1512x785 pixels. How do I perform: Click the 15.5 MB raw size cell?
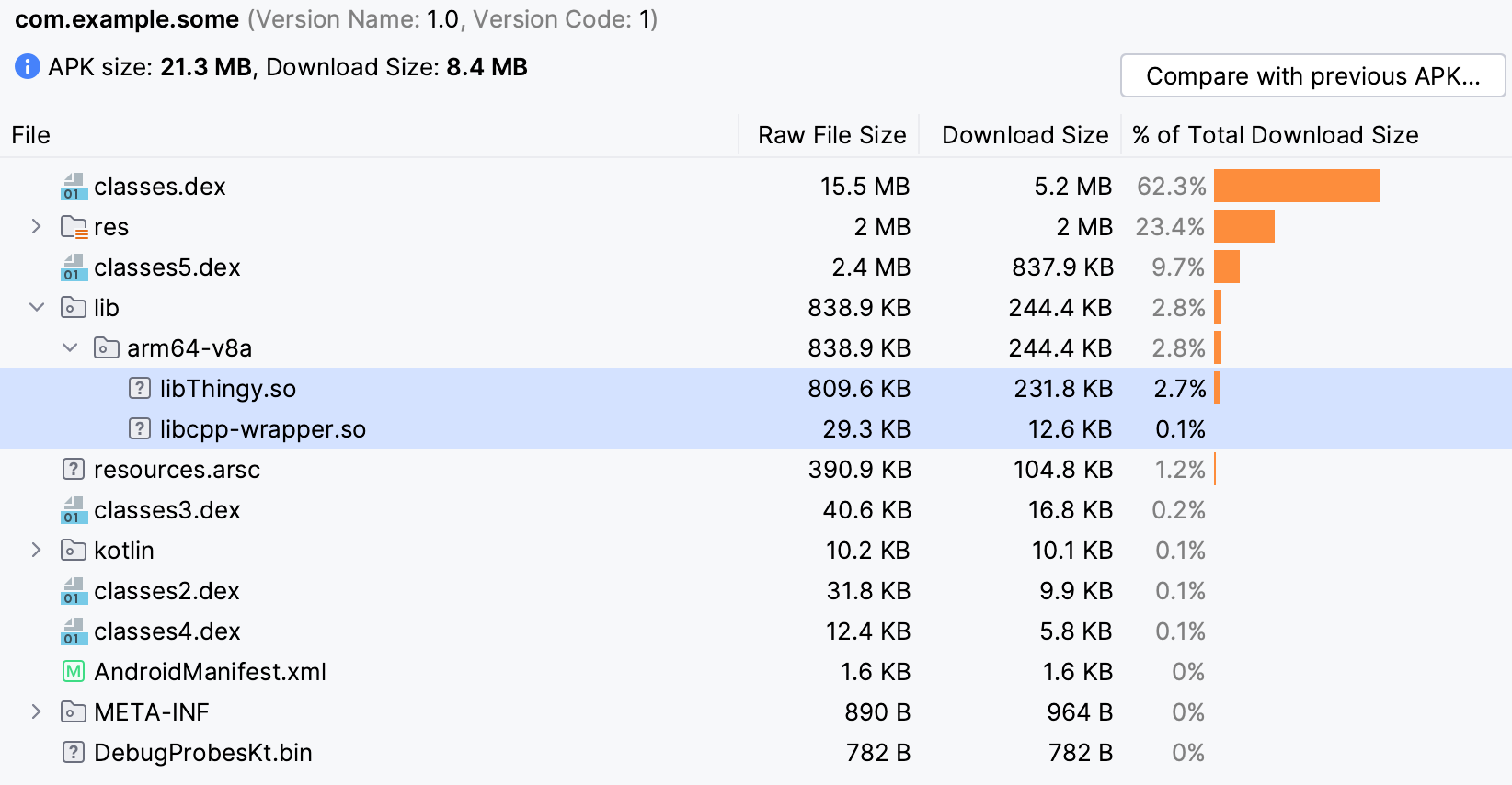(x=865, y=187)
